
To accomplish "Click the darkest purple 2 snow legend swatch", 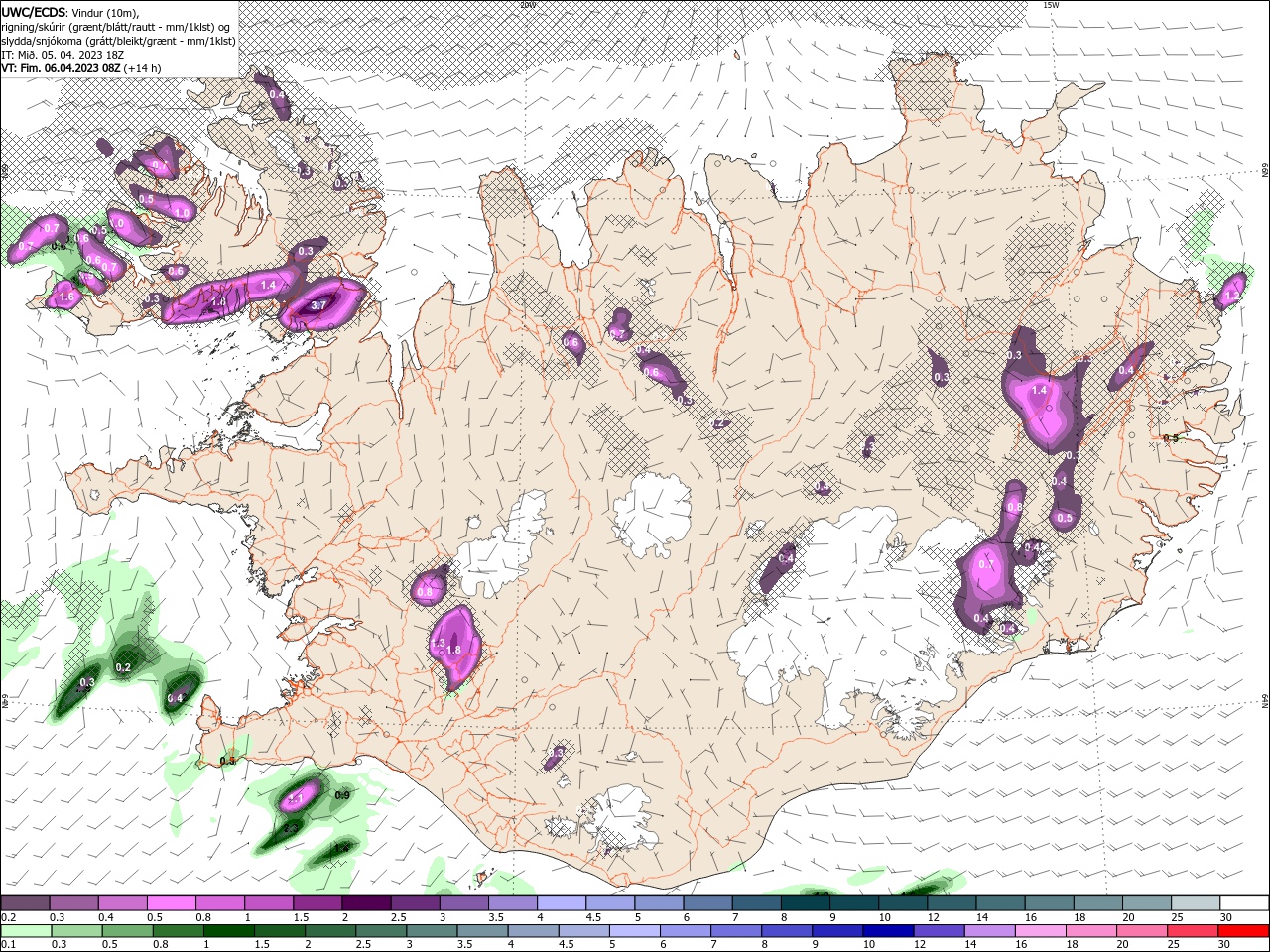I will pos(365,903).
